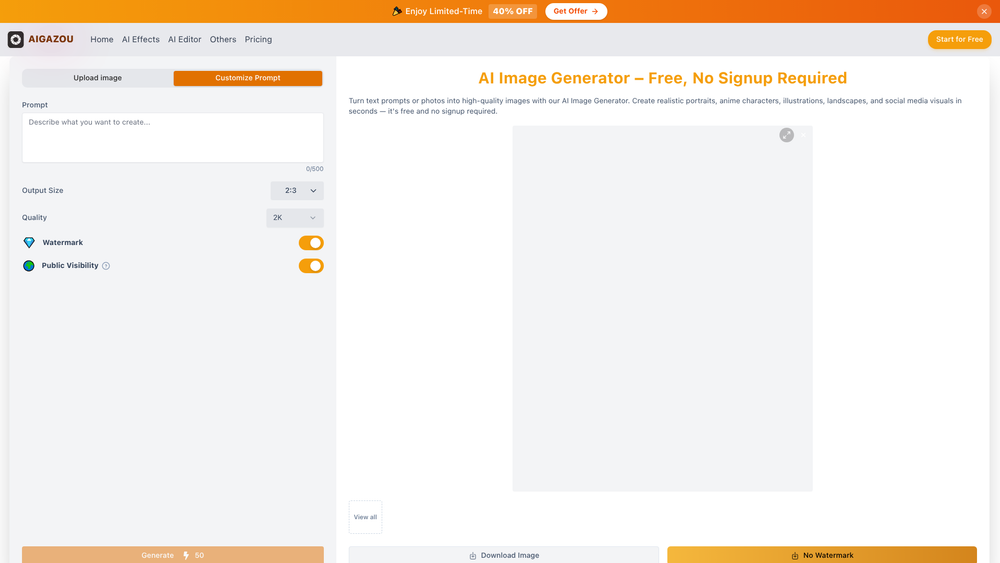Viewport: 1000px width, 563px height.
Task: Click the globe icon beside Public Visibility
Action: coord(29,266)
